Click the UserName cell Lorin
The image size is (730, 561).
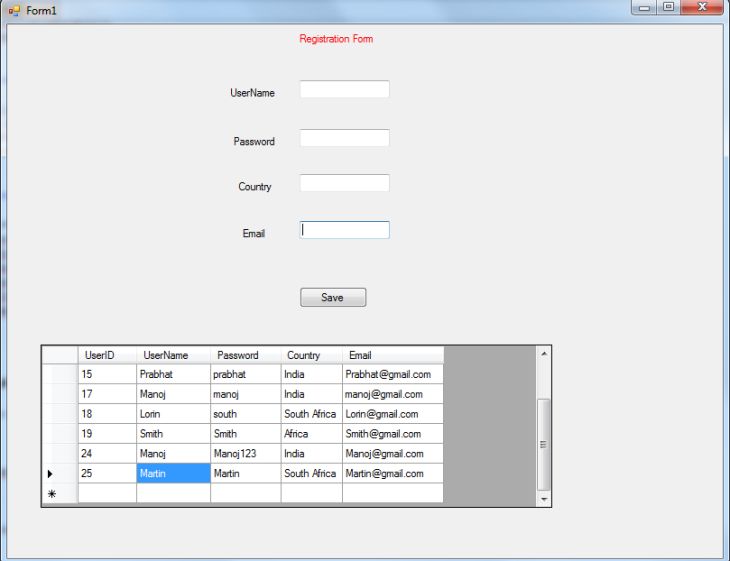pos(173,414)
